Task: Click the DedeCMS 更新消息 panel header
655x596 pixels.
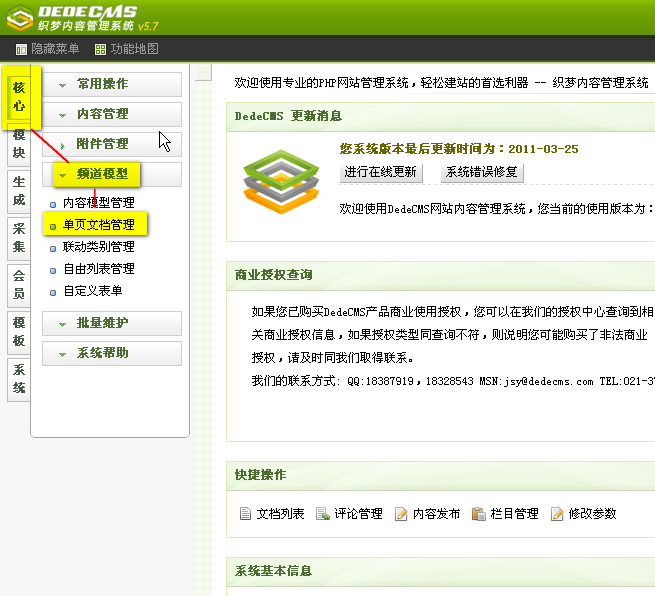Action: (x=441, y=117)
